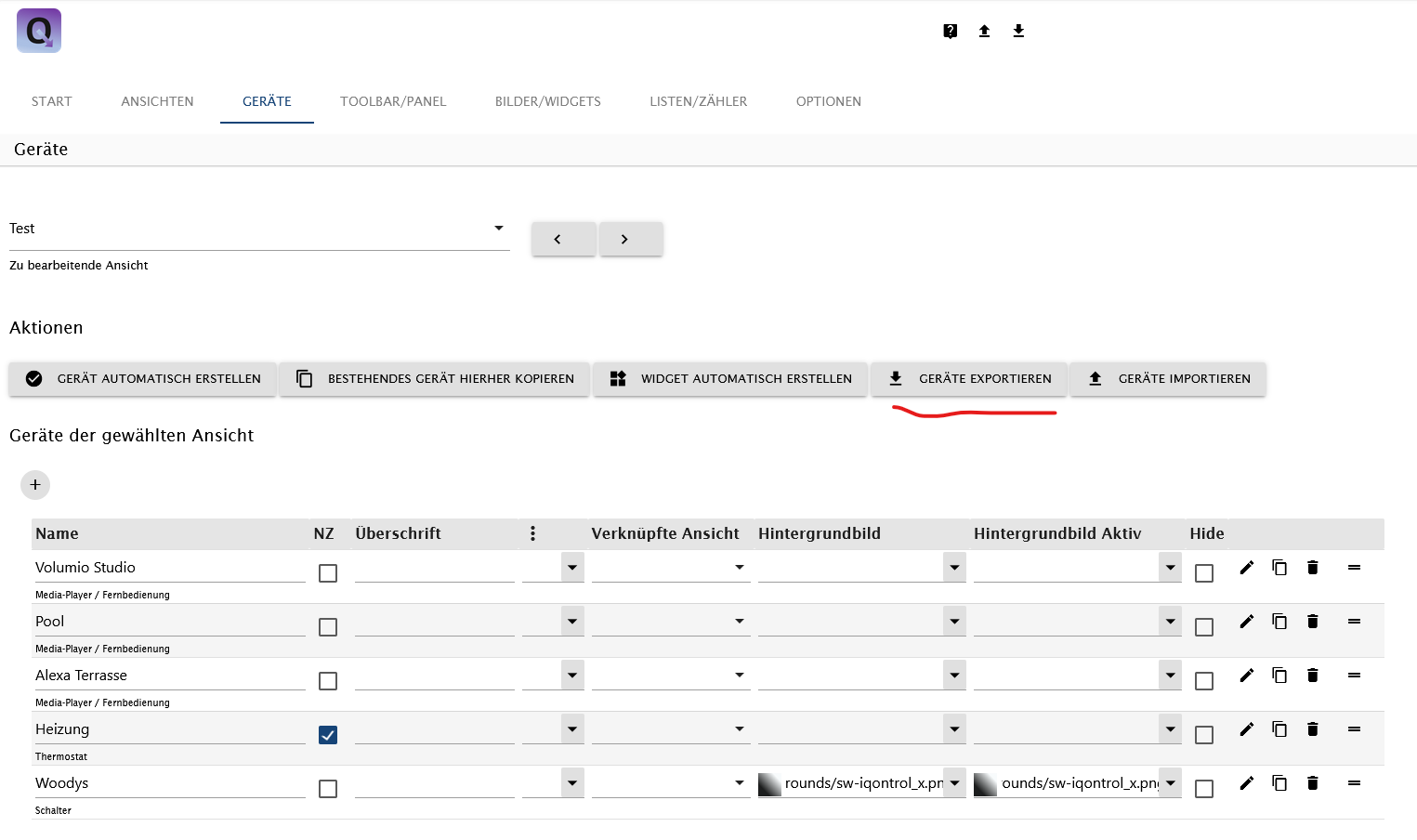This screenshot has width=1417, height=840.
Task: Click the Geräte exportieren button
Action: [x=970, y=379]
